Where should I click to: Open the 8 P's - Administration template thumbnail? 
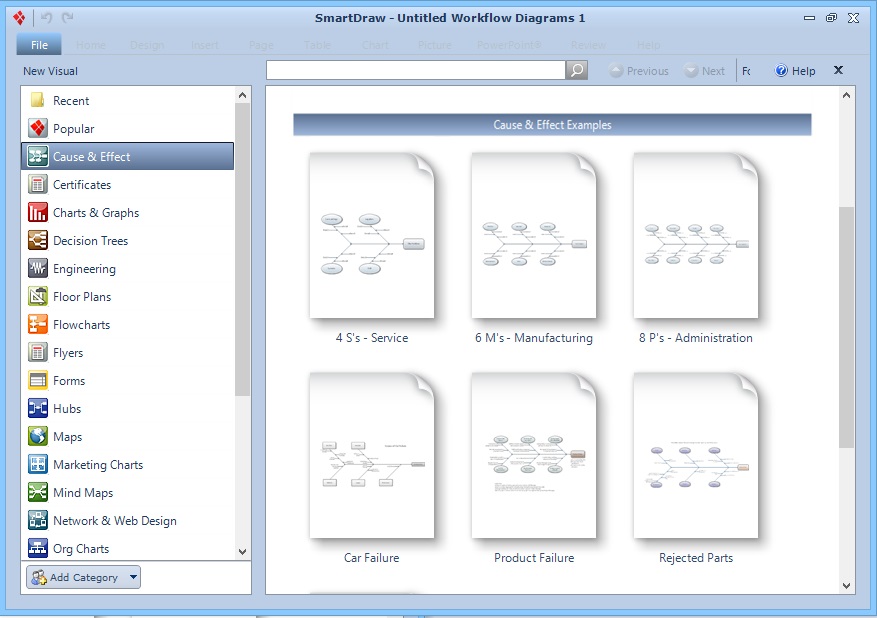pyautogui.click(x=696, y=236)
